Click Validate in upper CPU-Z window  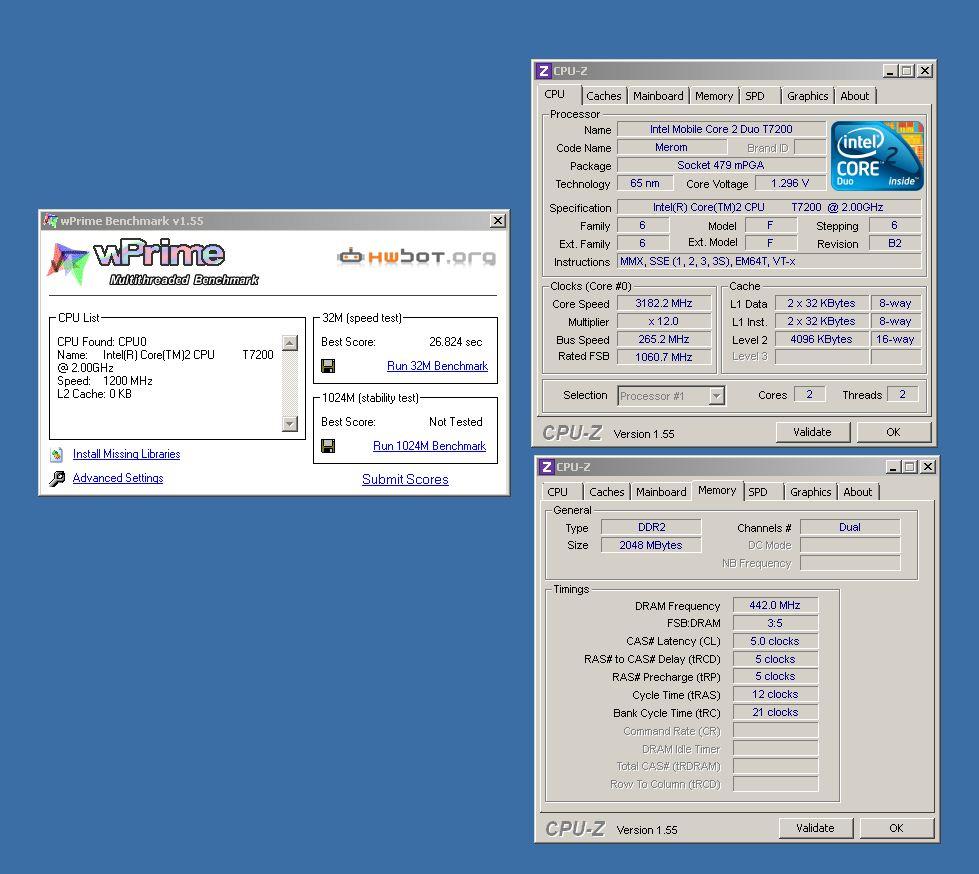(x=812, y=432)
